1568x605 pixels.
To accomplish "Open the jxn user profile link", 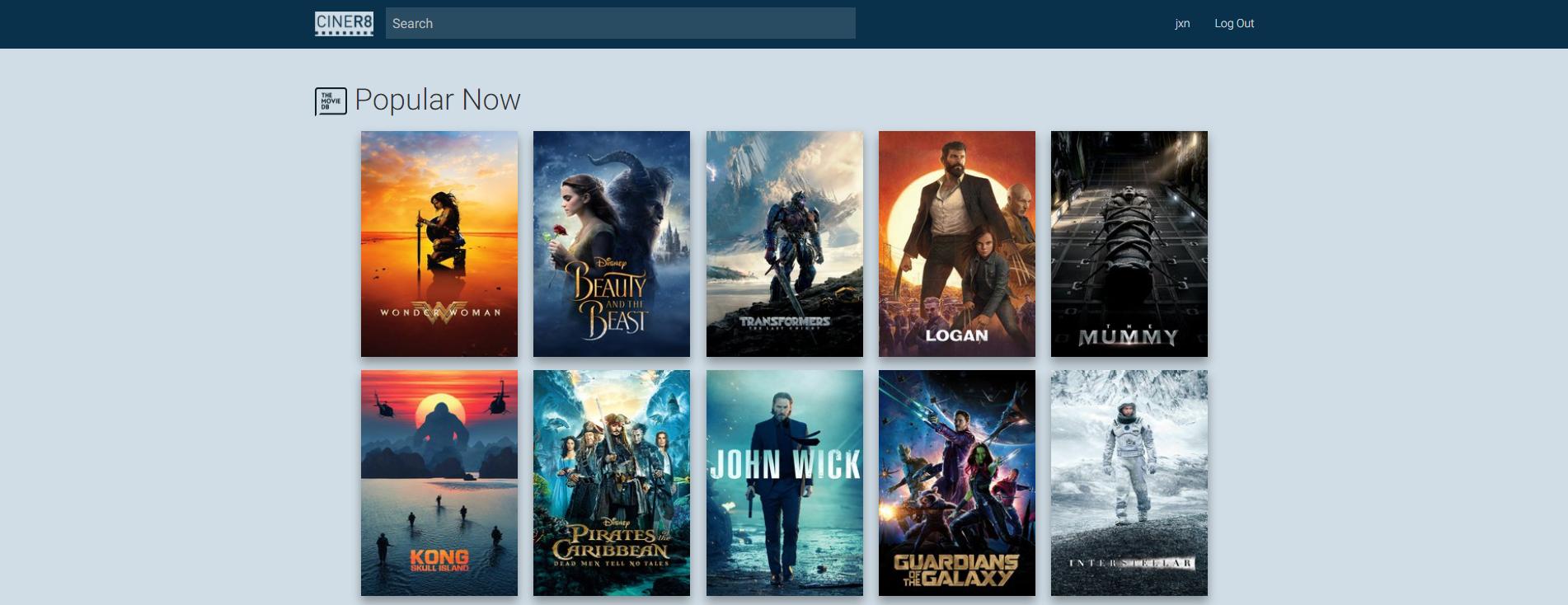I will click(x=1182, y=23).
